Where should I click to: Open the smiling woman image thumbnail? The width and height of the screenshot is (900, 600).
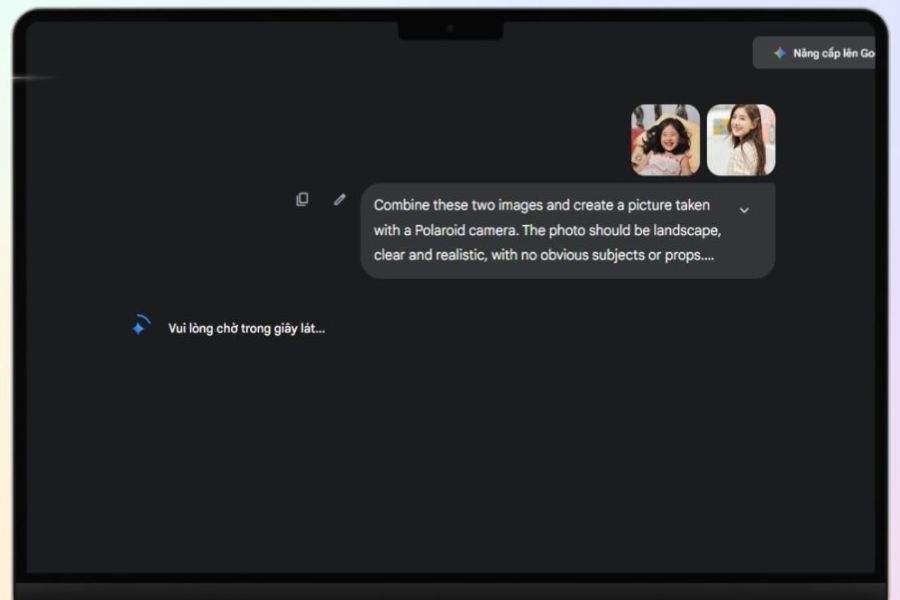[x=741, y=140]
